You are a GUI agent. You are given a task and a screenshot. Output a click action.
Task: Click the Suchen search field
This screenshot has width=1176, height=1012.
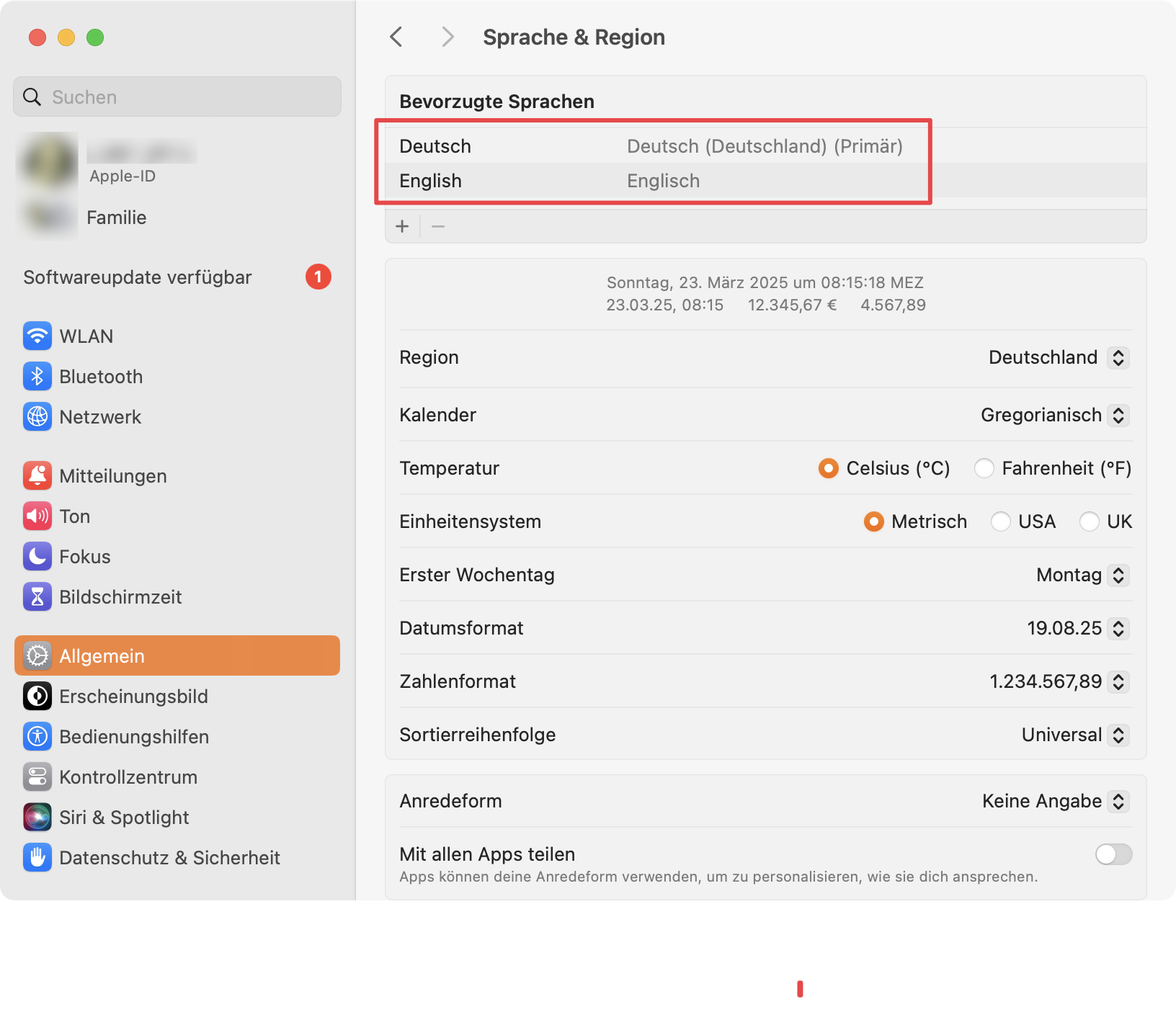177,97
